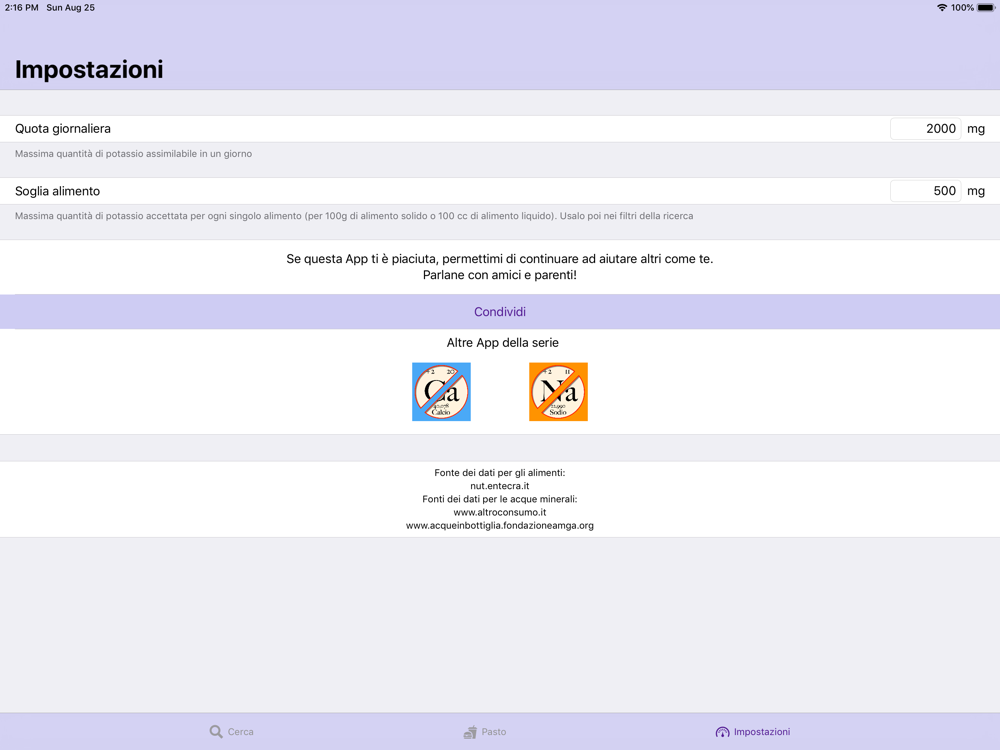Tap the mg unit next to 500
Viewport: 1000px width, 750px height.
point(976,191)
